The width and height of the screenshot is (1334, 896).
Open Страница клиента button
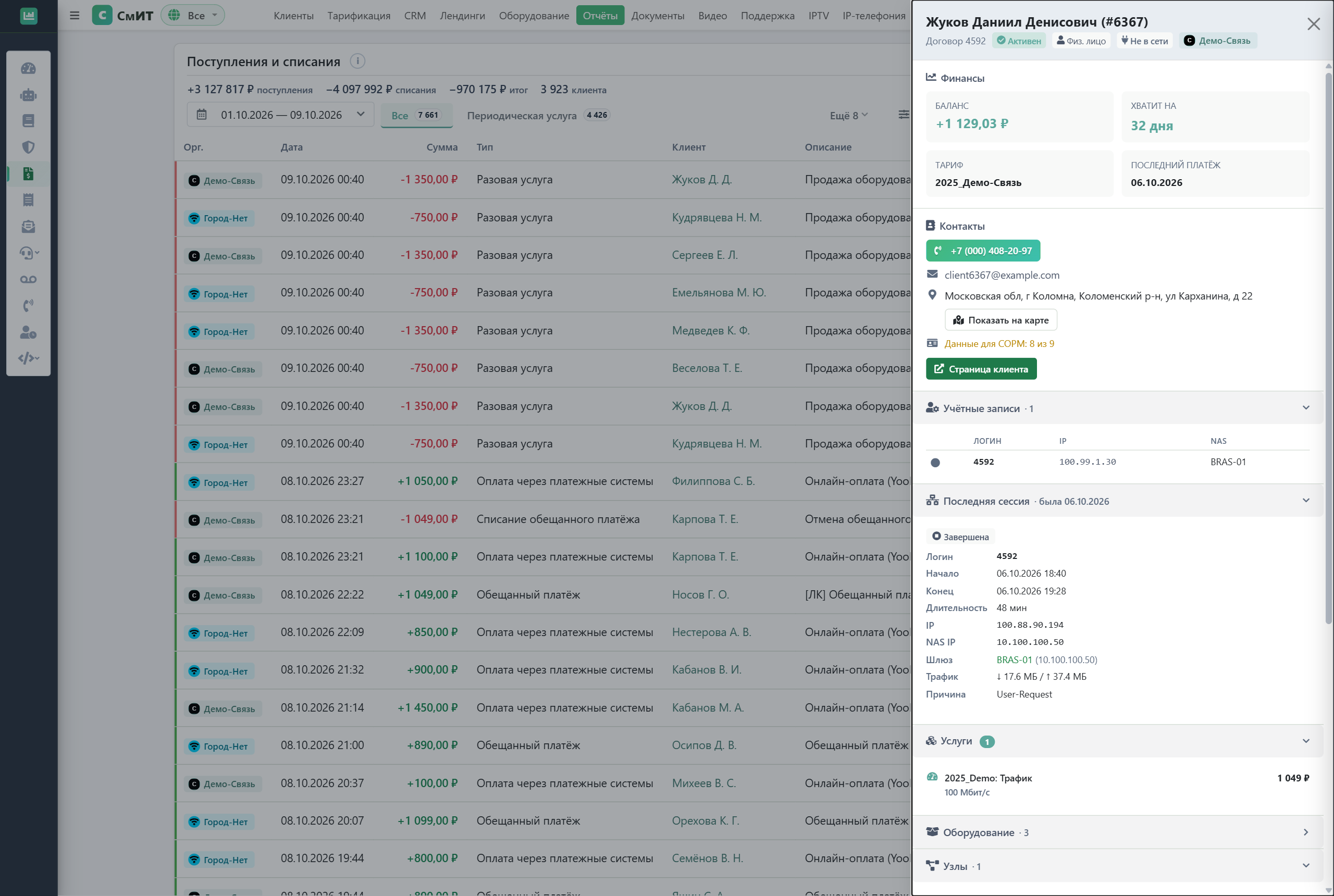pyautogui.click(x=981, y=369)
